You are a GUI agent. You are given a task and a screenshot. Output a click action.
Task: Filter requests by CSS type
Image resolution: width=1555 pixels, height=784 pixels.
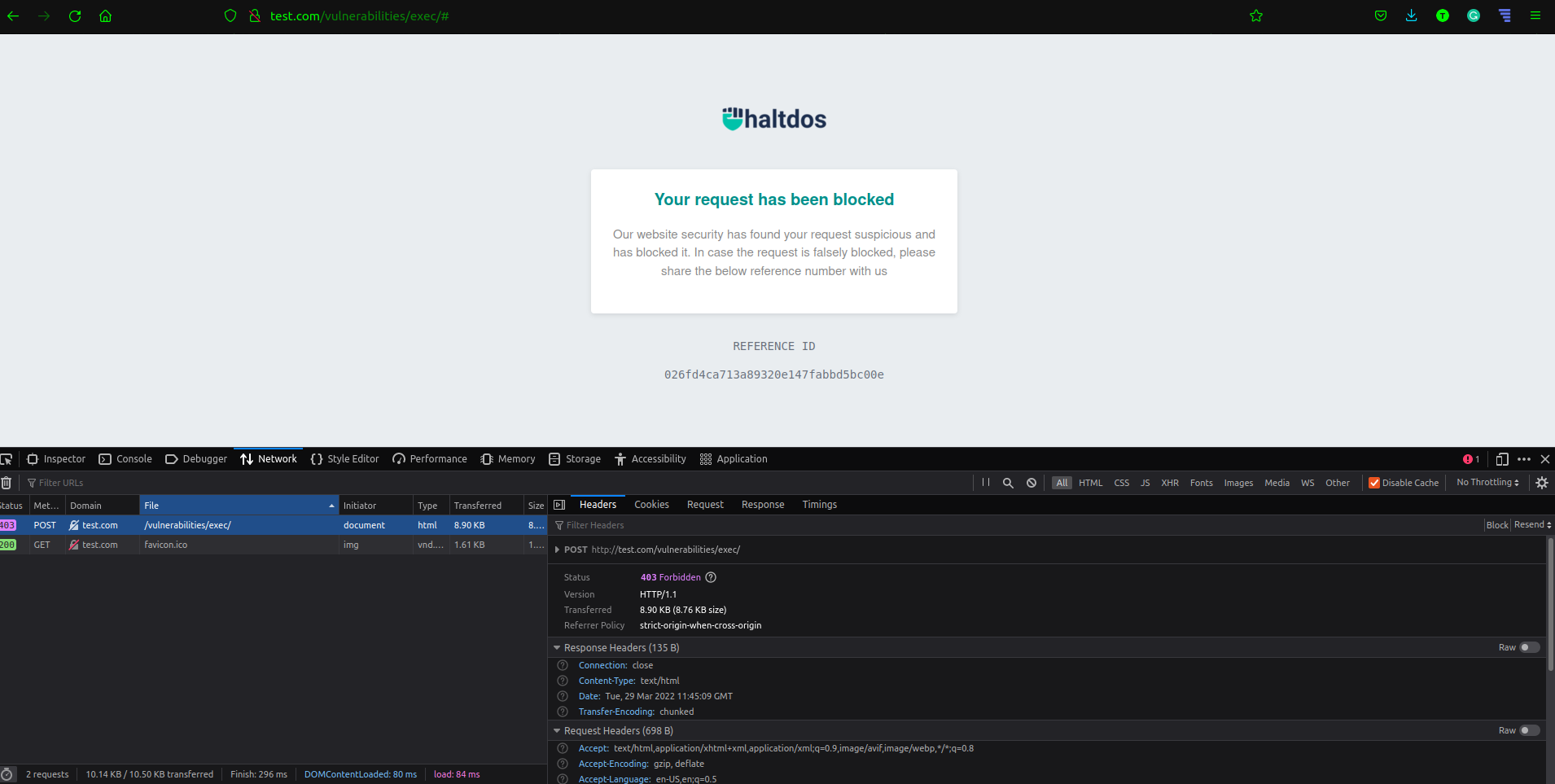1122,483
